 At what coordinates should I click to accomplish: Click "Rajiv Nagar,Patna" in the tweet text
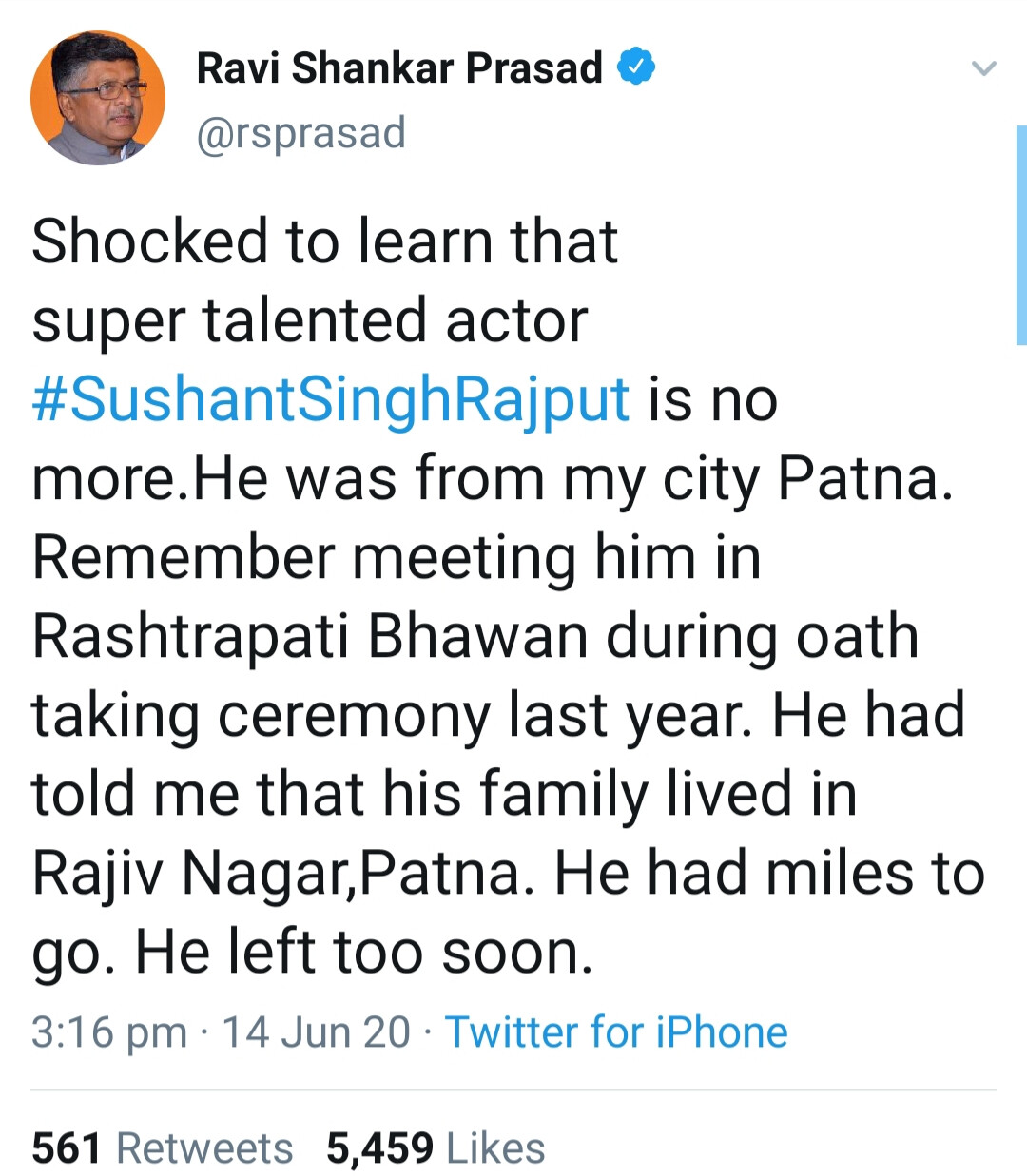tap(277, 873)
